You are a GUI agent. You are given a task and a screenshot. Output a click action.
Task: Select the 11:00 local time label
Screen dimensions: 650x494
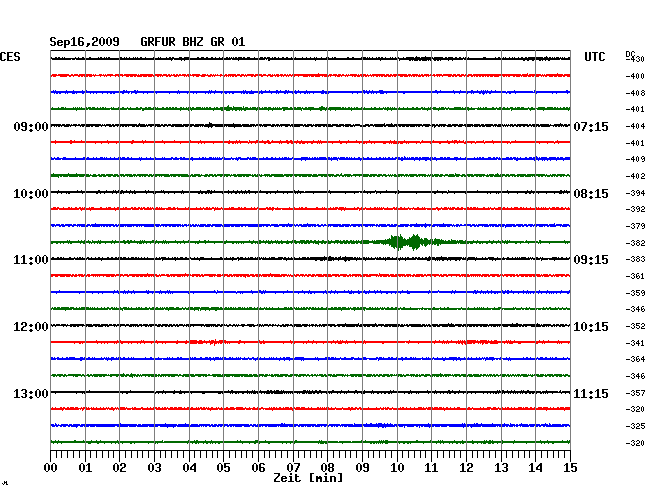point(31,260)
